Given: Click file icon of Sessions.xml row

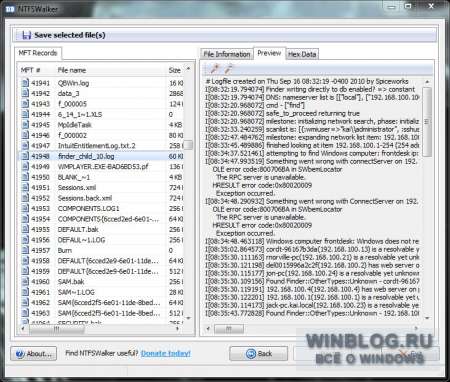Looking at the screenshot, I should tap(25, 187).
